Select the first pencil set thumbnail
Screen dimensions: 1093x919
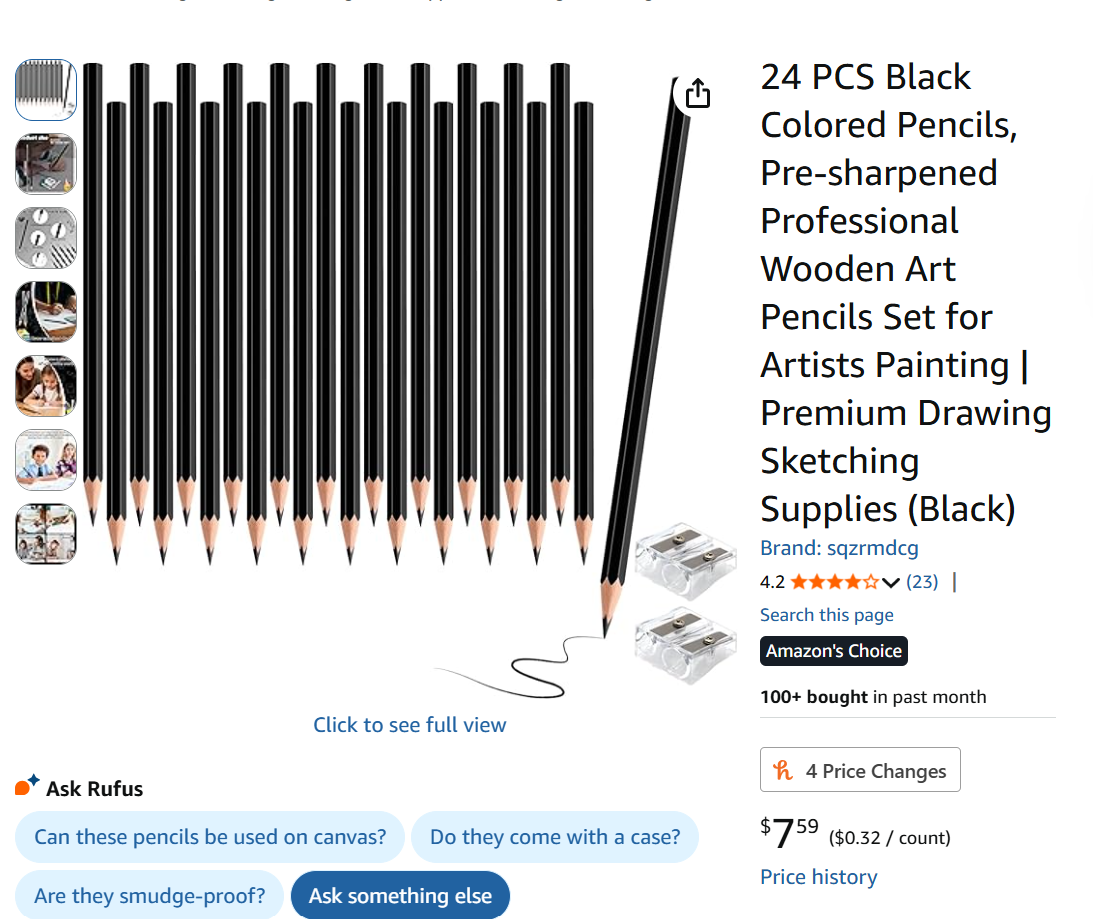pos(46,90)
